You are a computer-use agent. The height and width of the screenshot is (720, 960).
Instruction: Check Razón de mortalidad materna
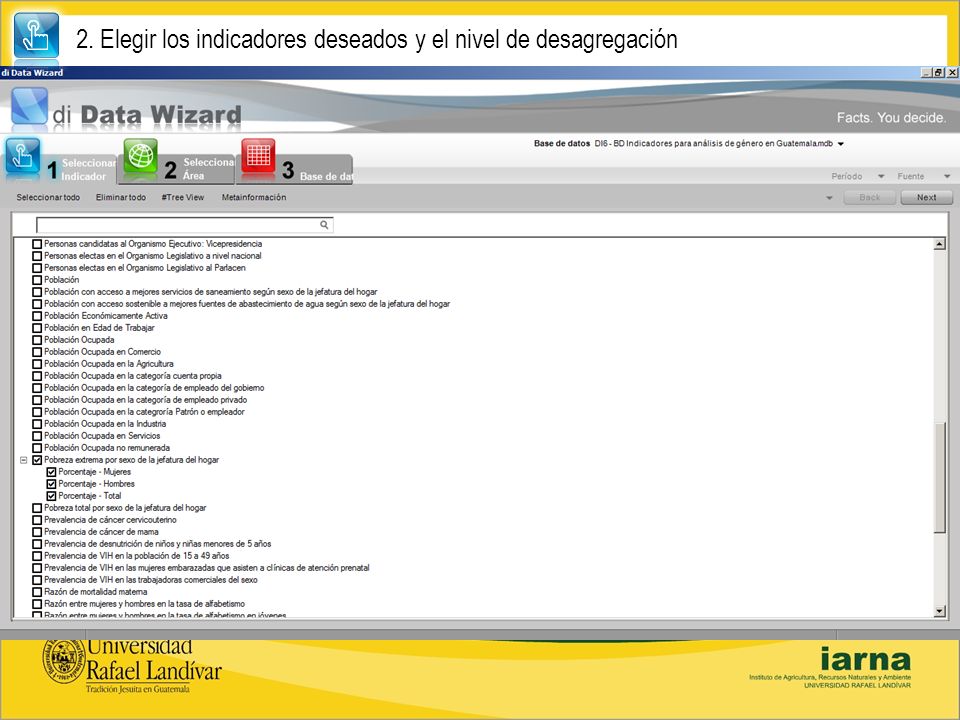pos(37,592)
